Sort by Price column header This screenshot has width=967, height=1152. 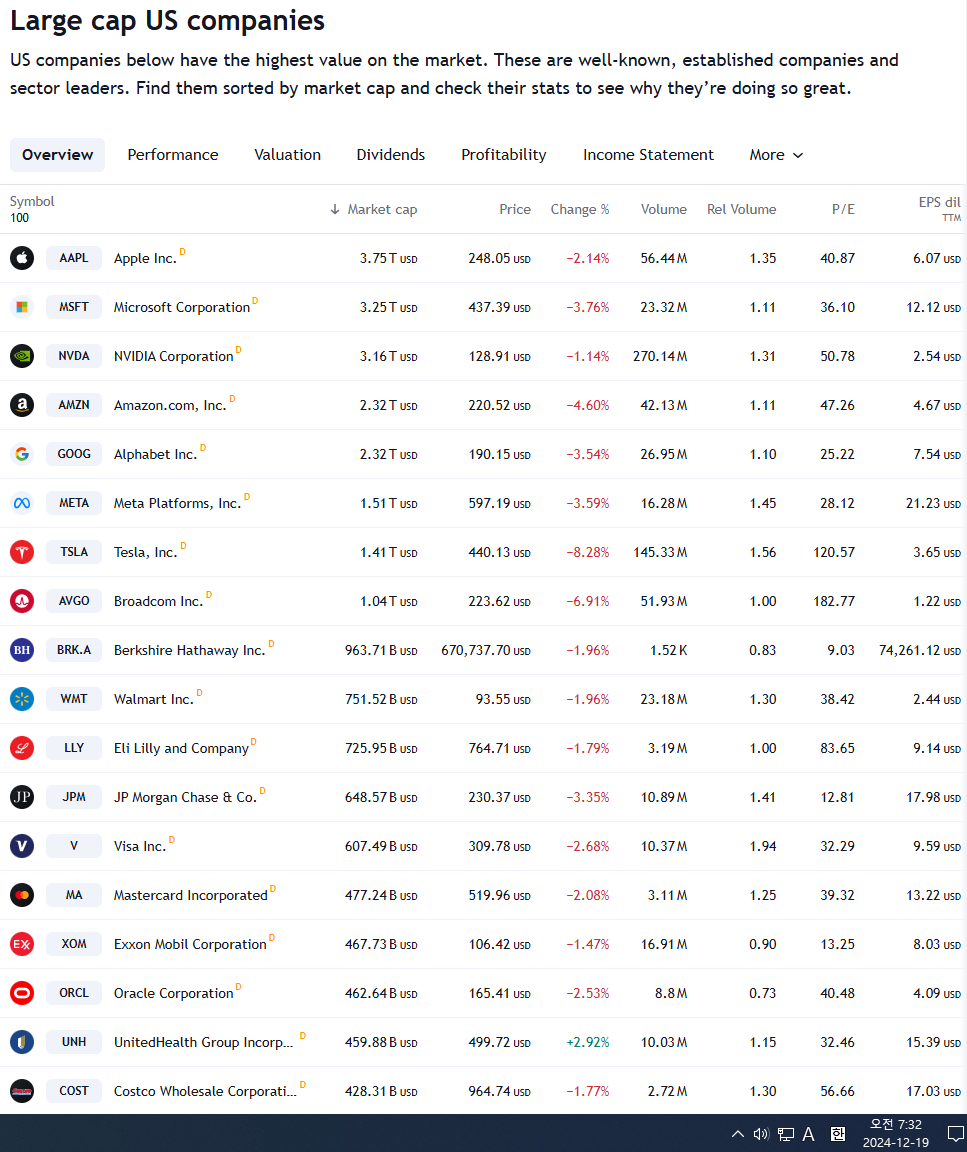[x=514, y=209]
